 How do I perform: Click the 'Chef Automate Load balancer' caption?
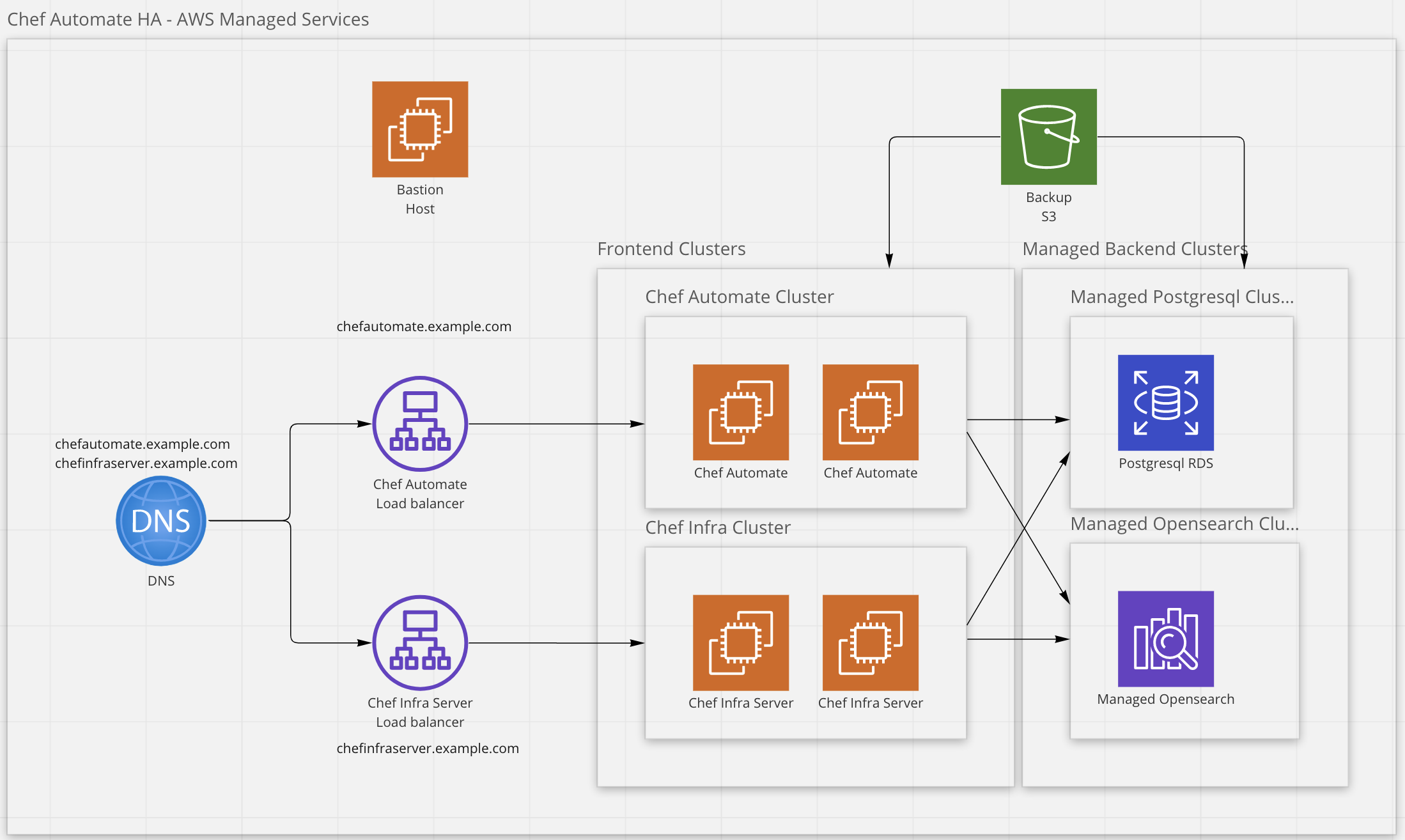click(x=420, y=494)
